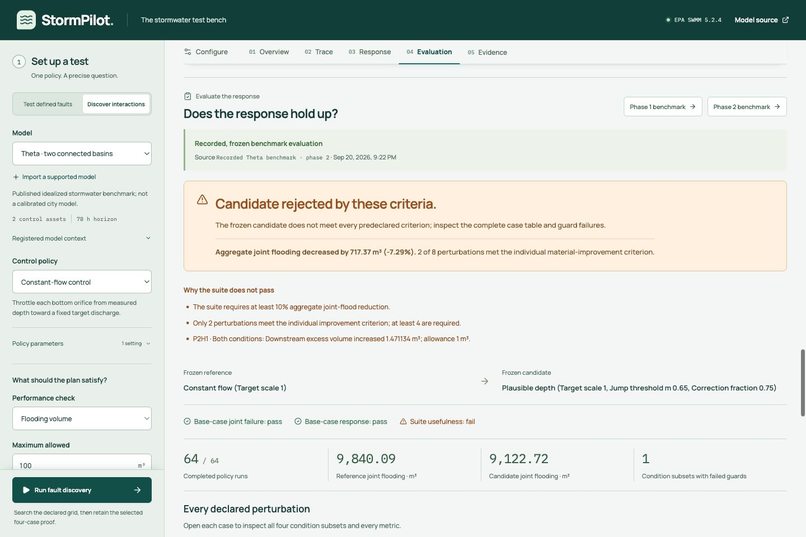
Task: Click the arrow on Phase 2 benchmark
Action: coord(777,107)
